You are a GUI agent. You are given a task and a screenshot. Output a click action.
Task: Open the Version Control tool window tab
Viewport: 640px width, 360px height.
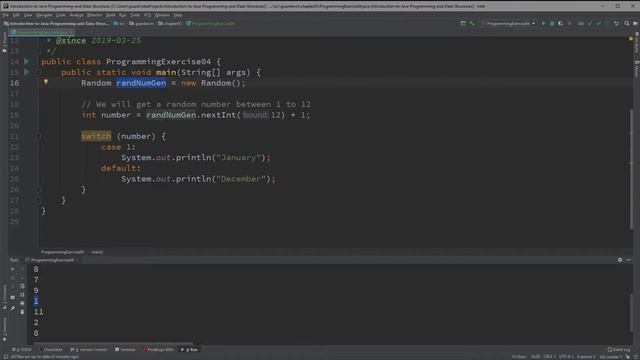[89, 349]
